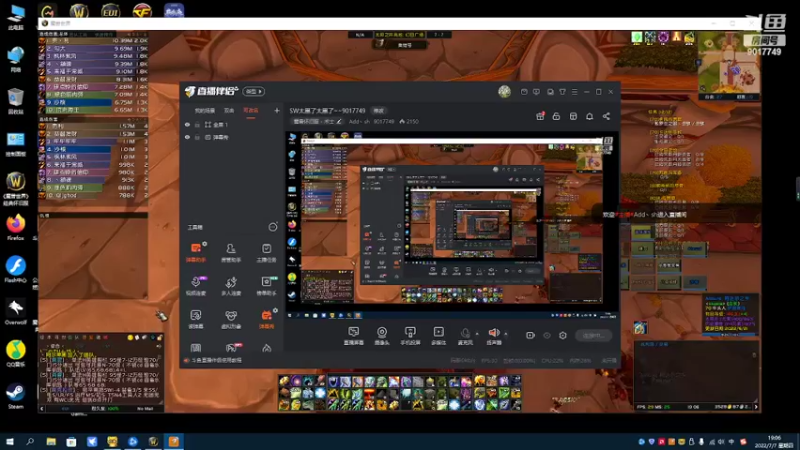Click the padlock icon in the stream header
Viewport: 800px width, 450px height.
point(556,116)
